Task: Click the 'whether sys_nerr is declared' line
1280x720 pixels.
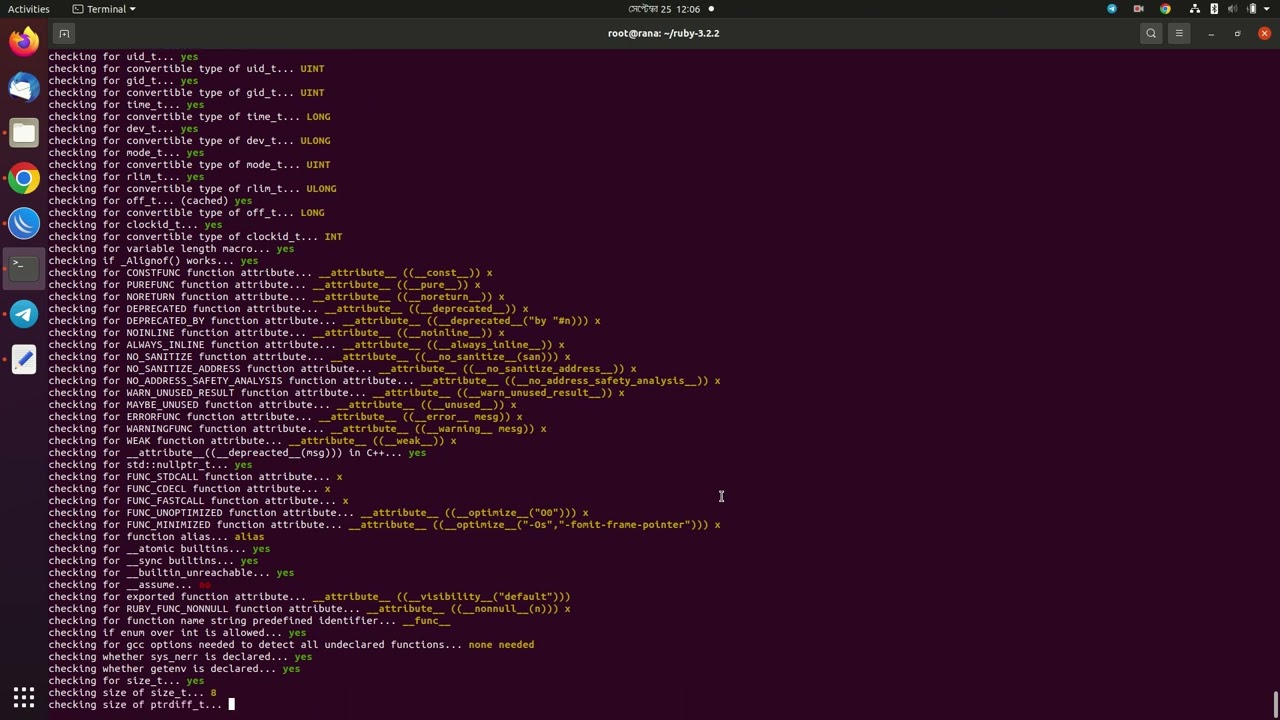Action: 180,657
